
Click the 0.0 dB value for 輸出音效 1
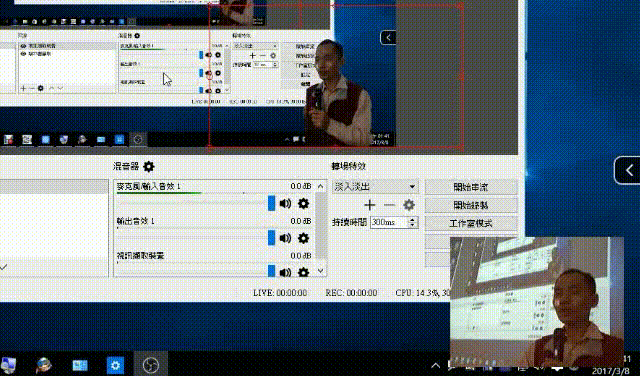tap(301, 221)
